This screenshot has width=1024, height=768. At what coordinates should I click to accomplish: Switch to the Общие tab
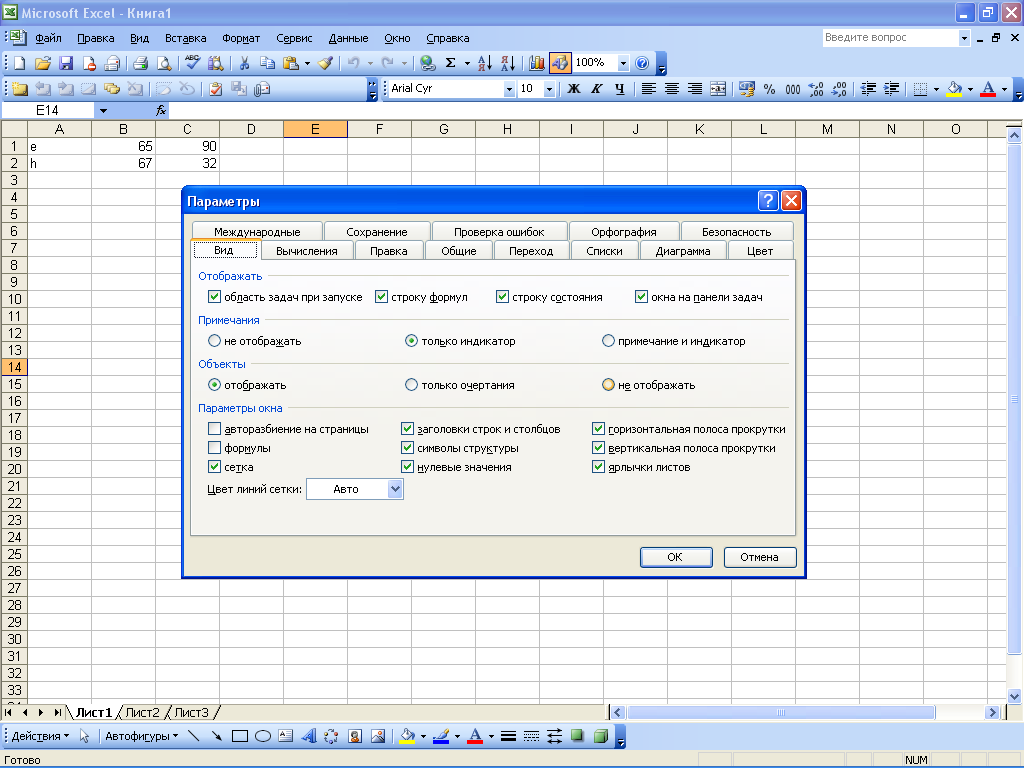point(458,251)
